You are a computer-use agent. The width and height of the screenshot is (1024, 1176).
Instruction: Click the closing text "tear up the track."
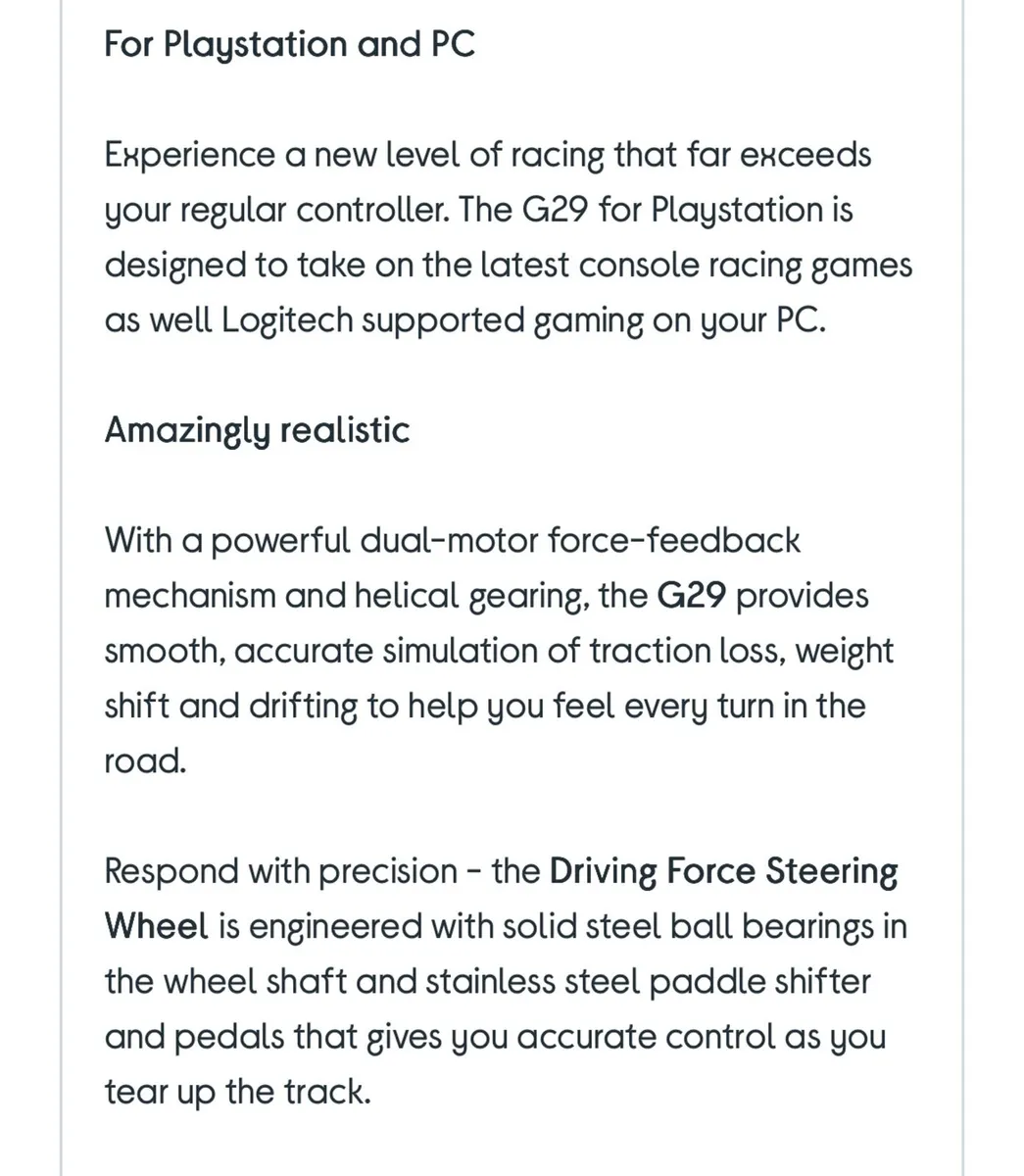[238, 1092]
